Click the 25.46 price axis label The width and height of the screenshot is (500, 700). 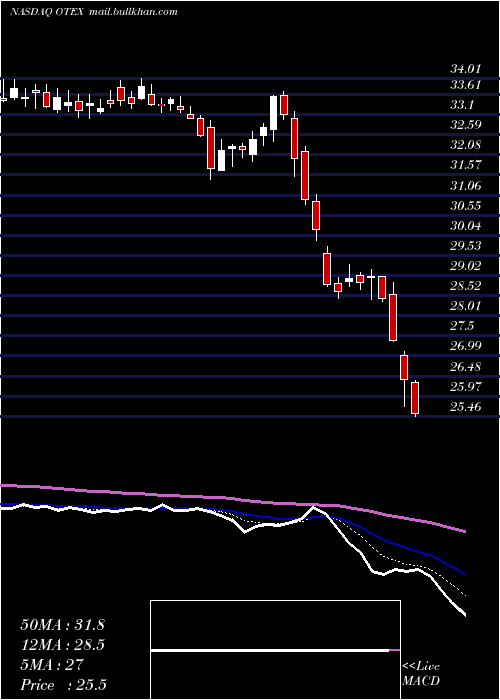pos(465,407)
